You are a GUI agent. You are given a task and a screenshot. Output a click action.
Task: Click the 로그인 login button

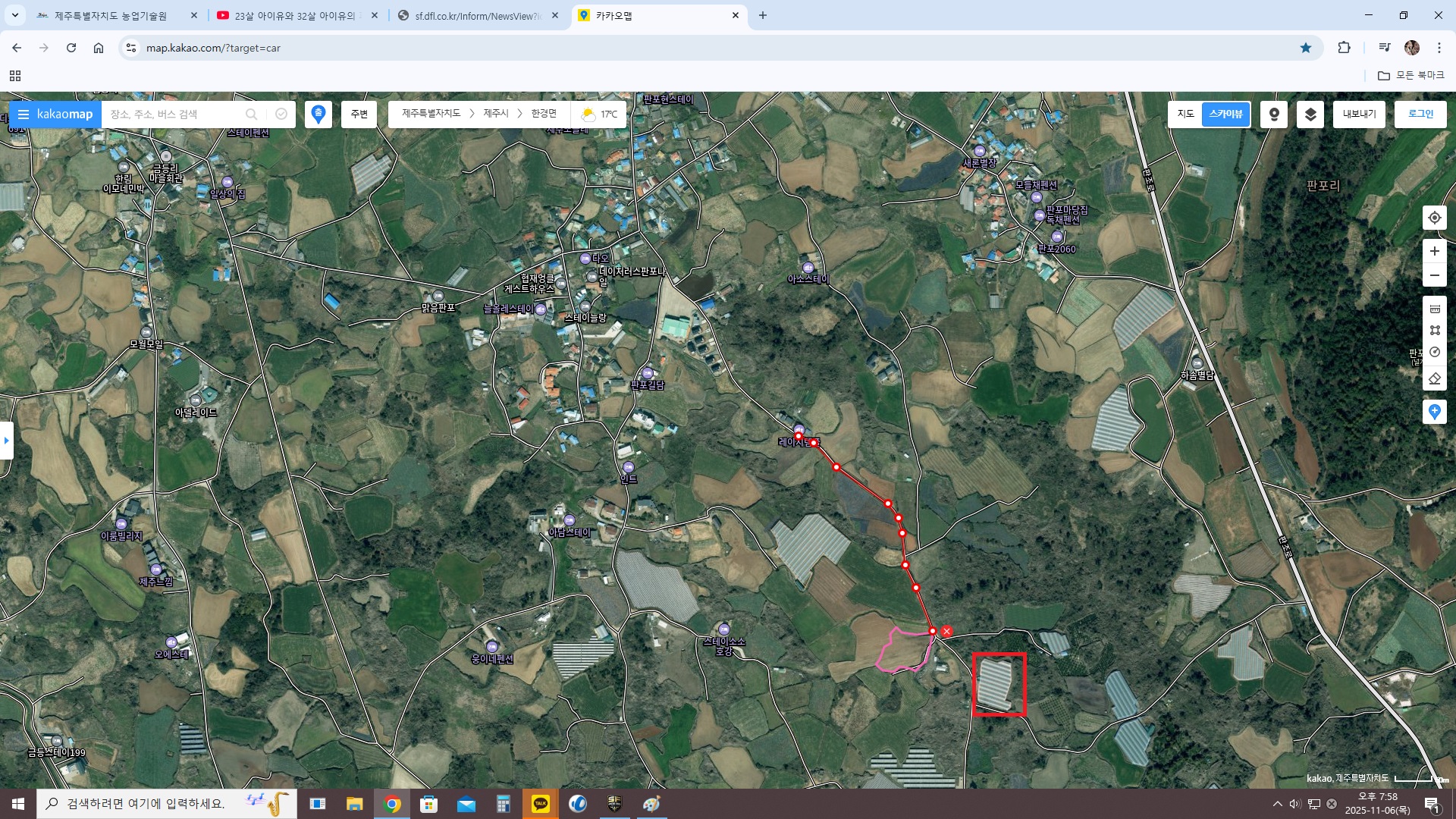click(1420, 114)
